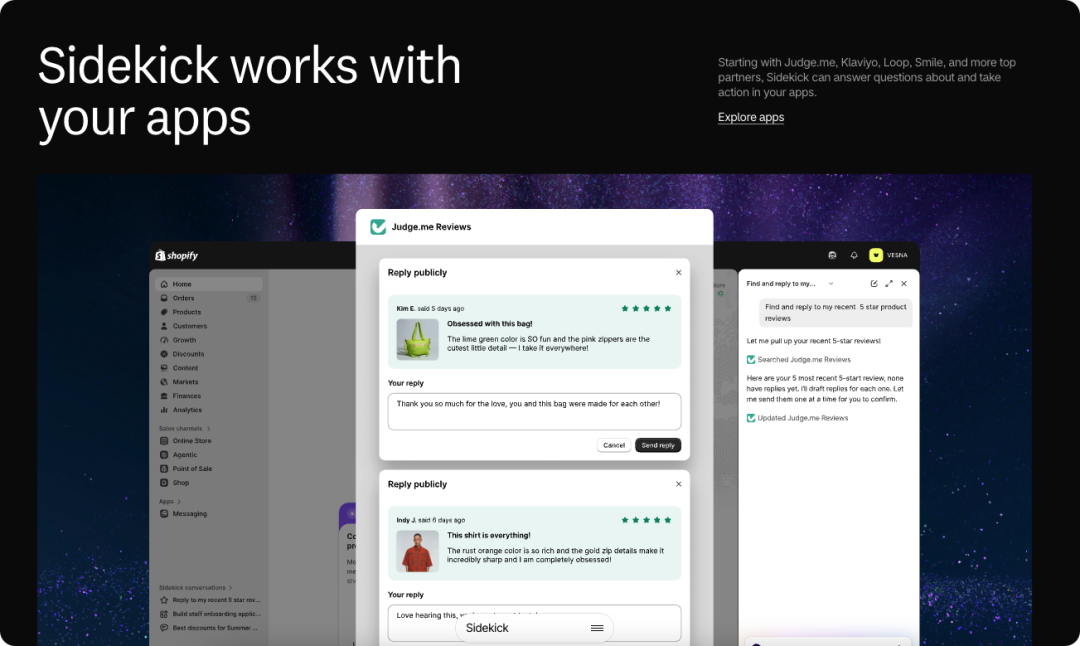Expand the 'Find and reply to my...' conversation dropdown
This screenshot has width=1080, height=646.
point(831,284)
